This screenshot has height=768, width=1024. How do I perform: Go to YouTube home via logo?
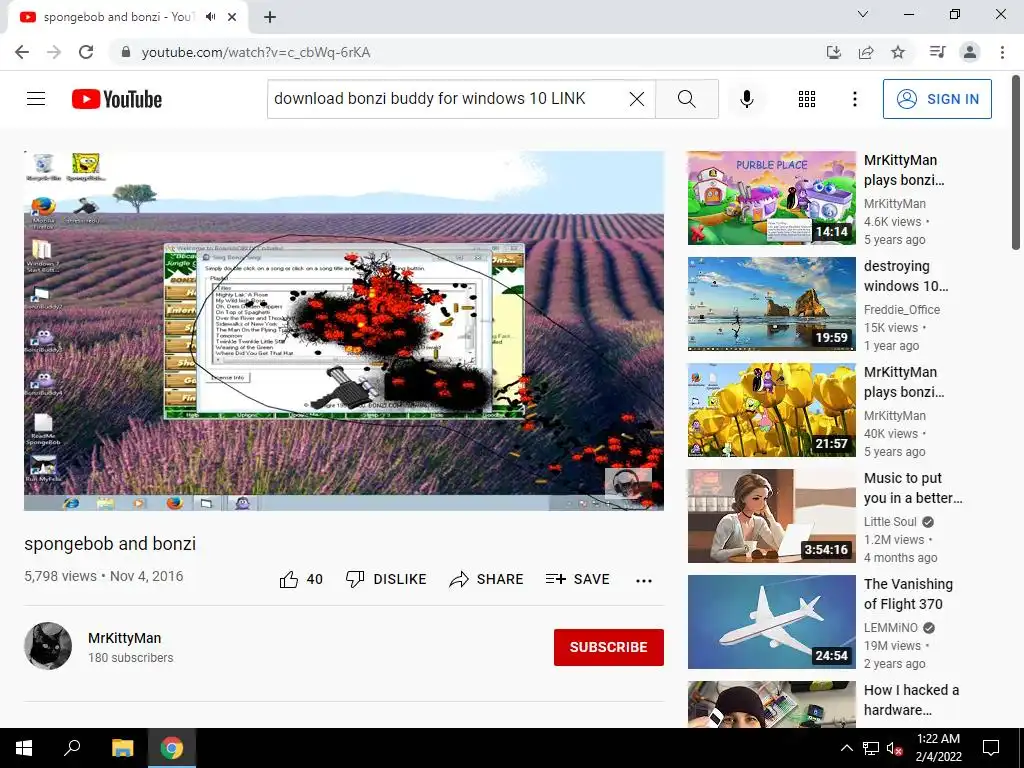pos(117,99)
